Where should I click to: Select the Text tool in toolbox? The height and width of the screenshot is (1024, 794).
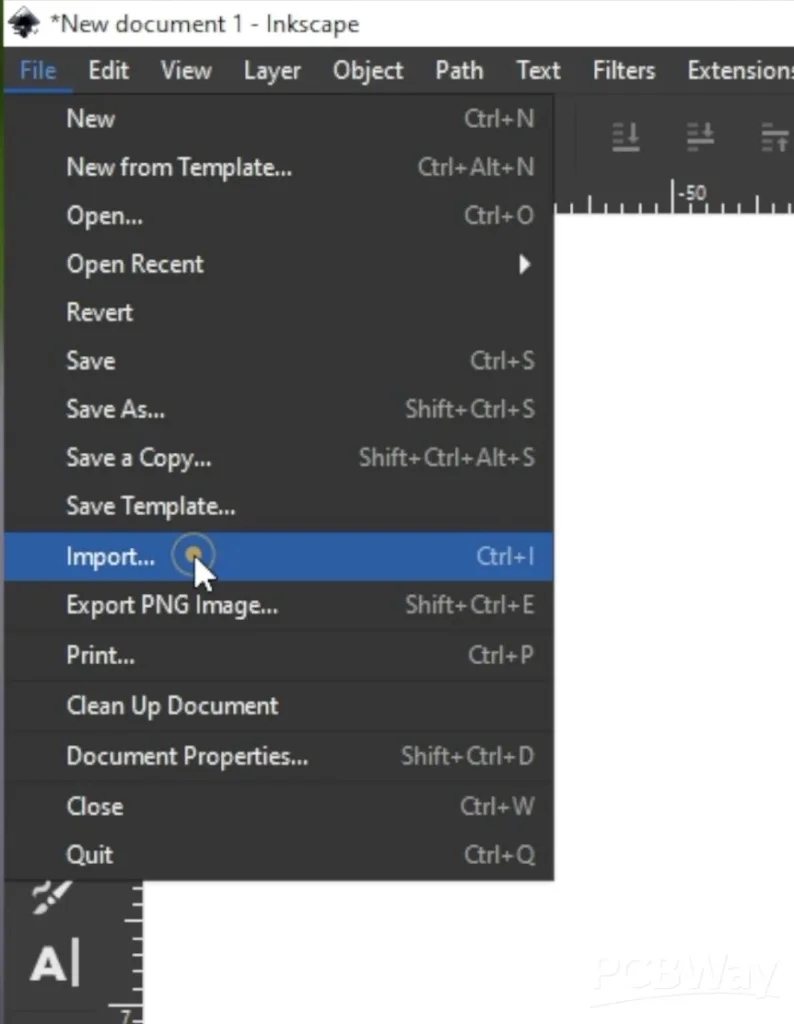(x=53, y=965)
